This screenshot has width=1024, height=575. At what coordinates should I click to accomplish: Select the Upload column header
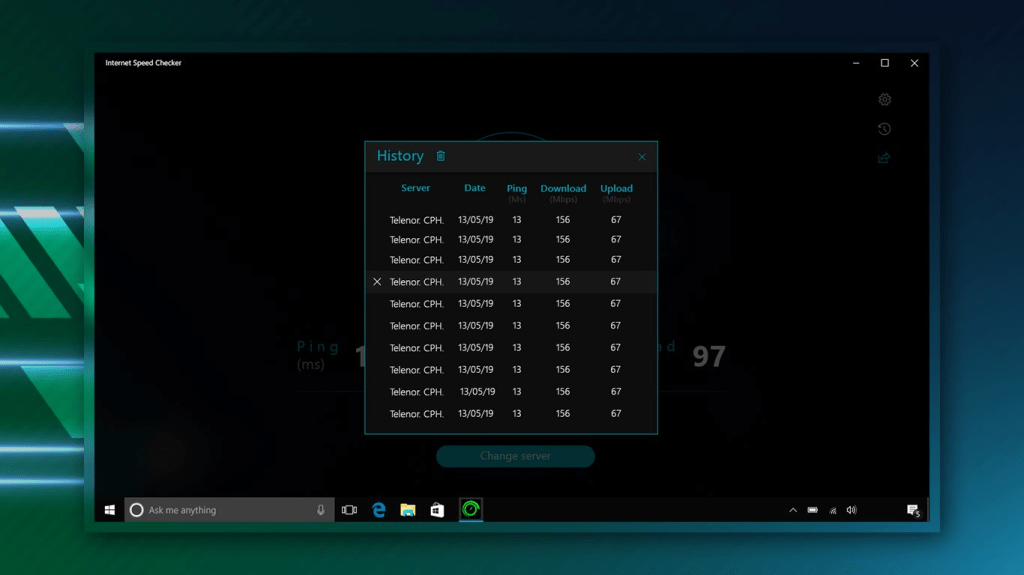click(616, 189)
